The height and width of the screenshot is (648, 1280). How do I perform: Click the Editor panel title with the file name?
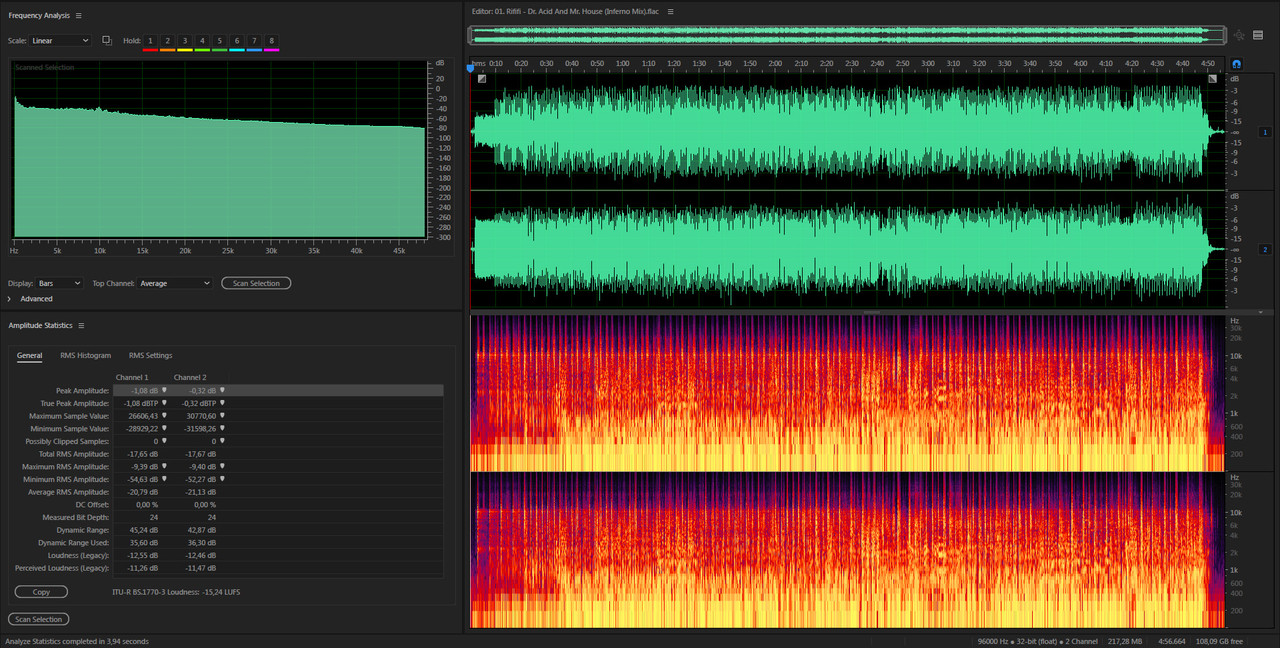pos(565,11)
